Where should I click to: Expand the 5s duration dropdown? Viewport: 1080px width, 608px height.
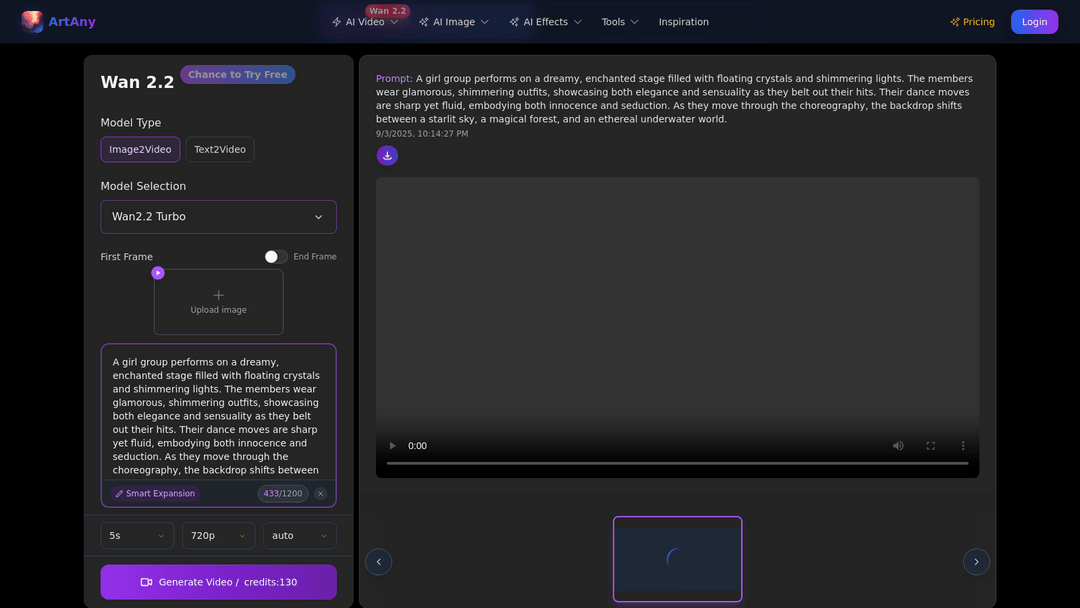point(137,536)
